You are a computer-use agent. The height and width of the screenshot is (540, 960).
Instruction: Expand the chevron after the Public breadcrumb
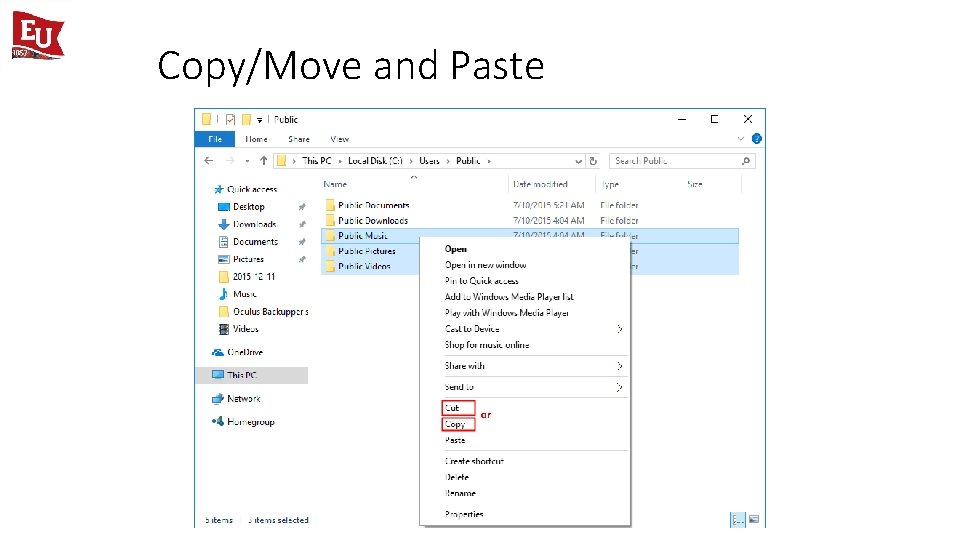tap(489, 161)
